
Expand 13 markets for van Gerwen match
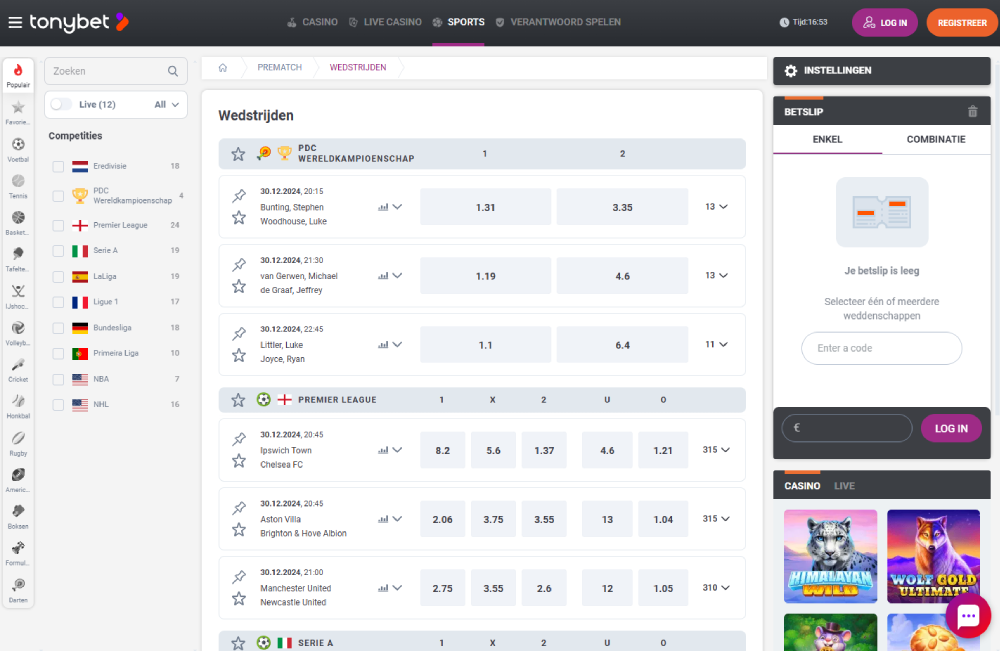tap(716, 275)
